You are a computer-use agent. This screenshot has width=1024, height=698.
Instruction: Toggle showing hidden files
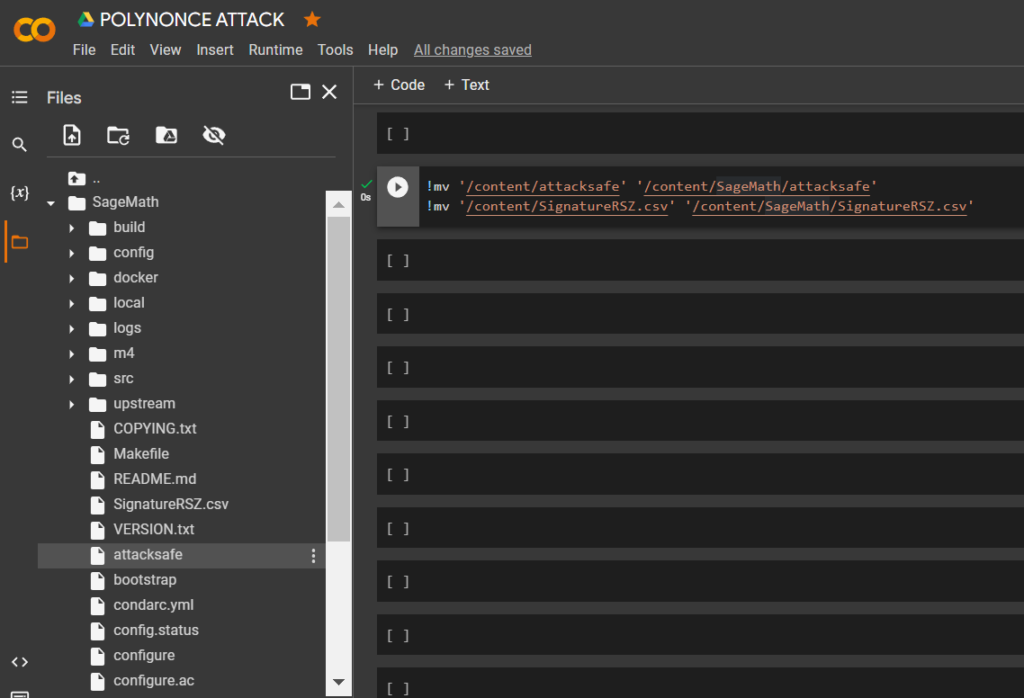(x=214, y=135)
